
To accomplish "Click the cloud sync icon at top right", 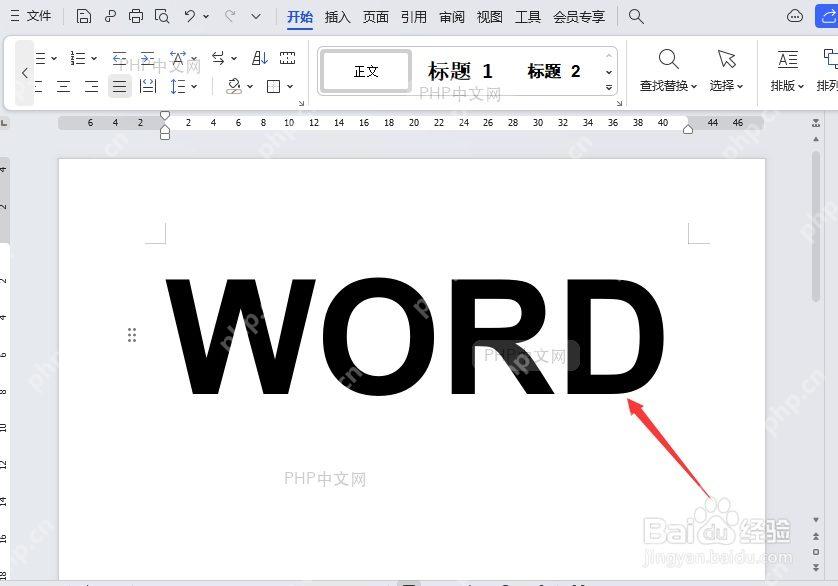I will (x=795, y=16).
